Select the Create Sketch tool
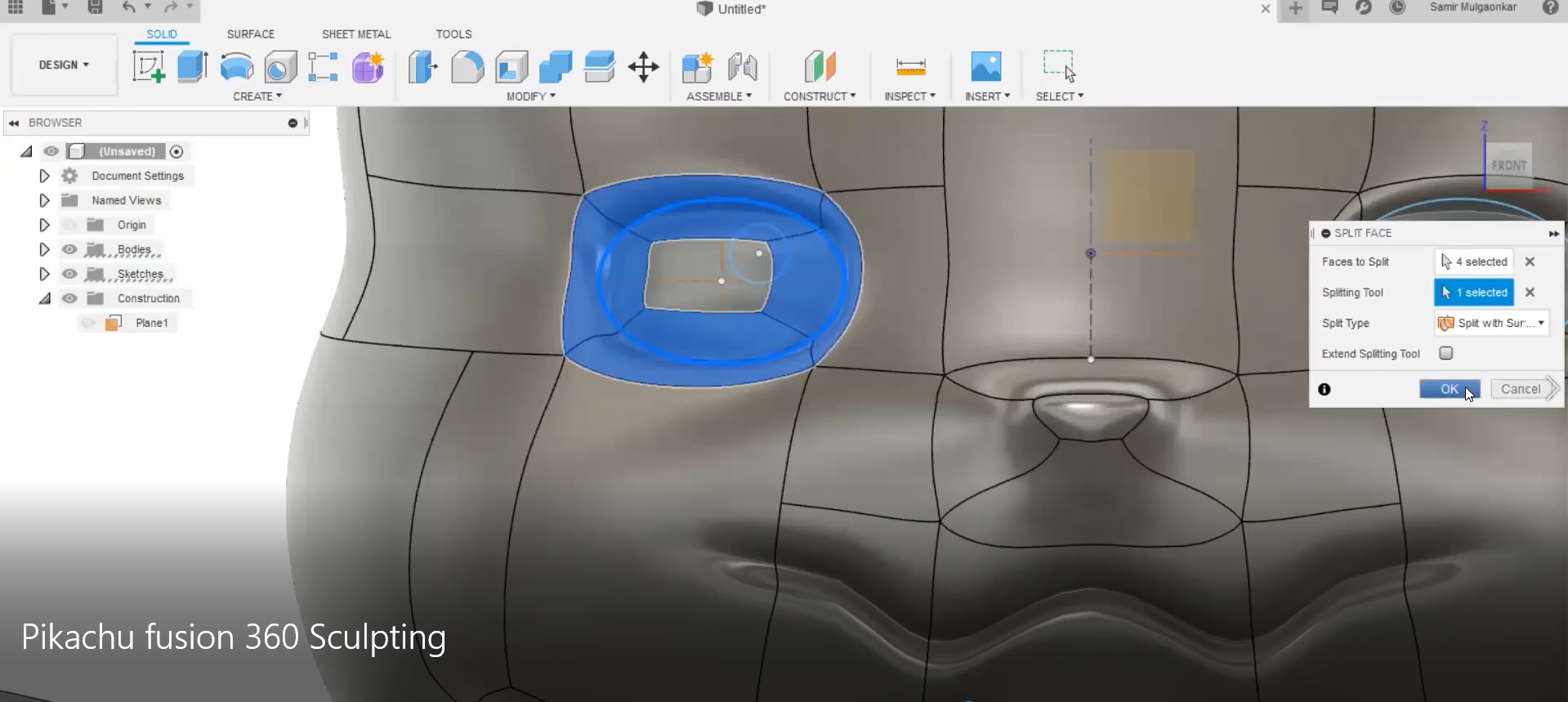Screen dimensions: 1568x702 (x=149, y=66)
